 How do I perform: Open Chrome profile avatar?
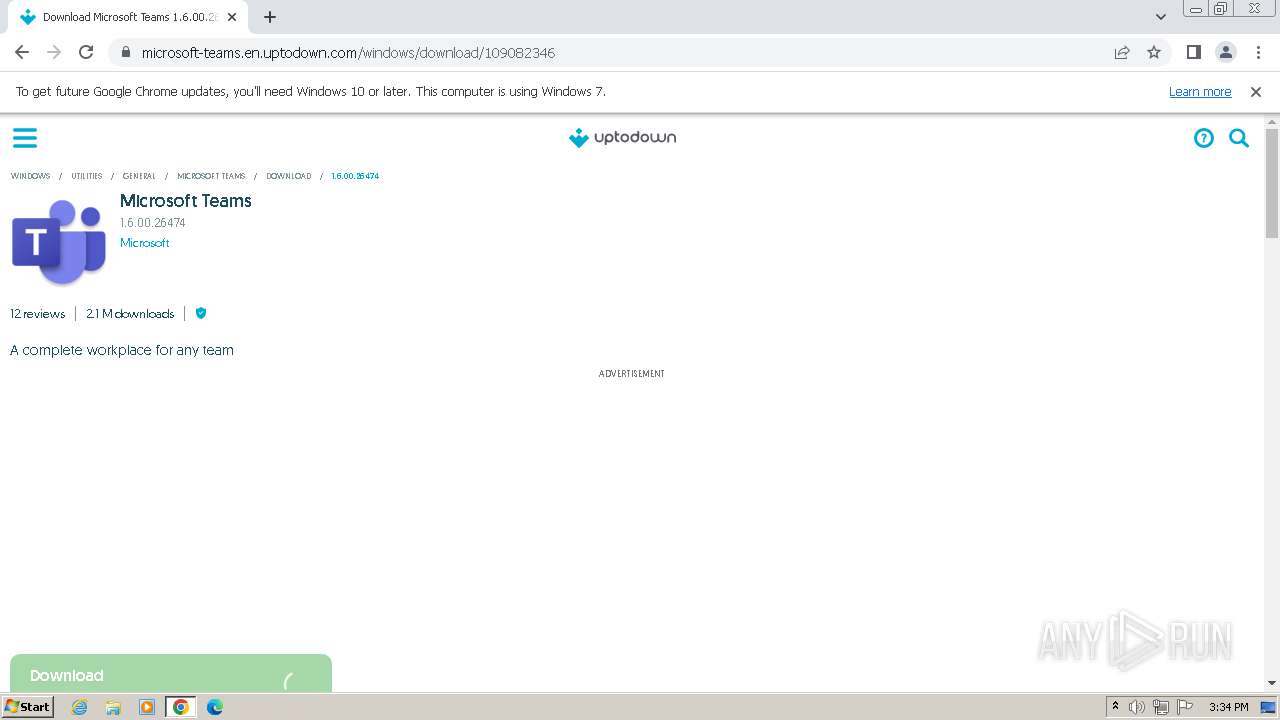click(1225, 52)
